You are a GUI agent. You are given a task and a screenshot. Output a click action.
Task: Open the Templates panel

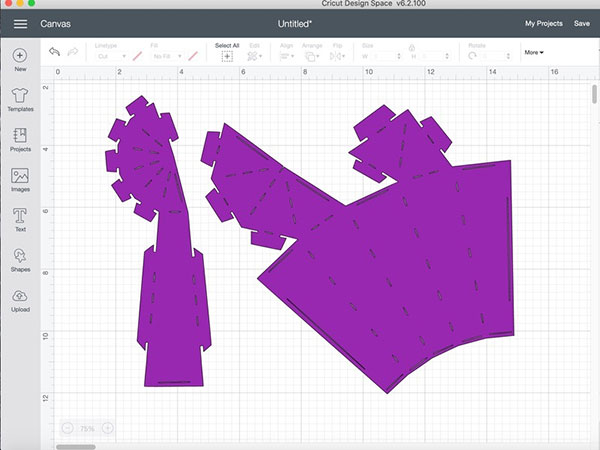pos(20,99)
